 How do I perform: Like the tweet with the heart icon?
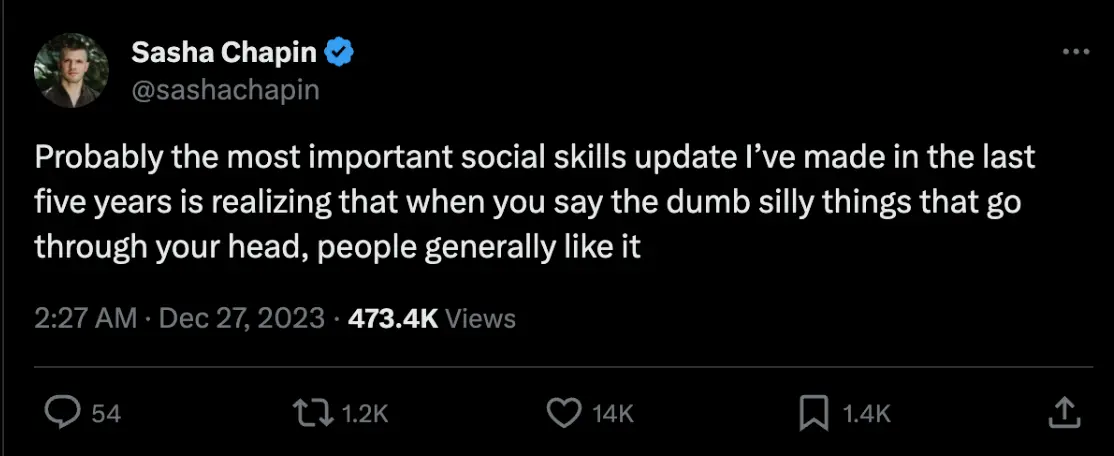click(566, 412)
